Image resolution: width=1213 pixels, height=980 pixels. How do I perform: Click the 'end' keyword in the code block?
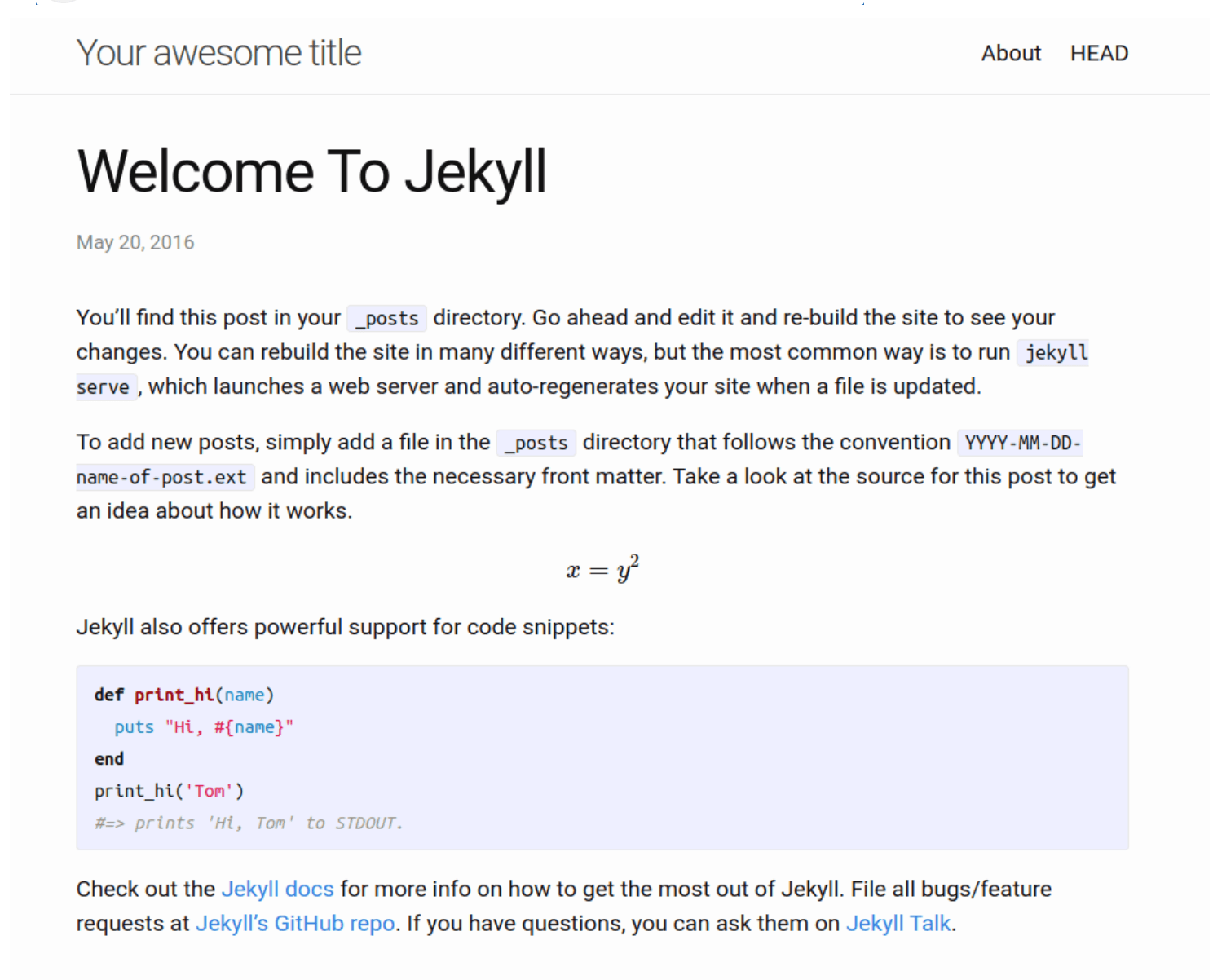109,759
